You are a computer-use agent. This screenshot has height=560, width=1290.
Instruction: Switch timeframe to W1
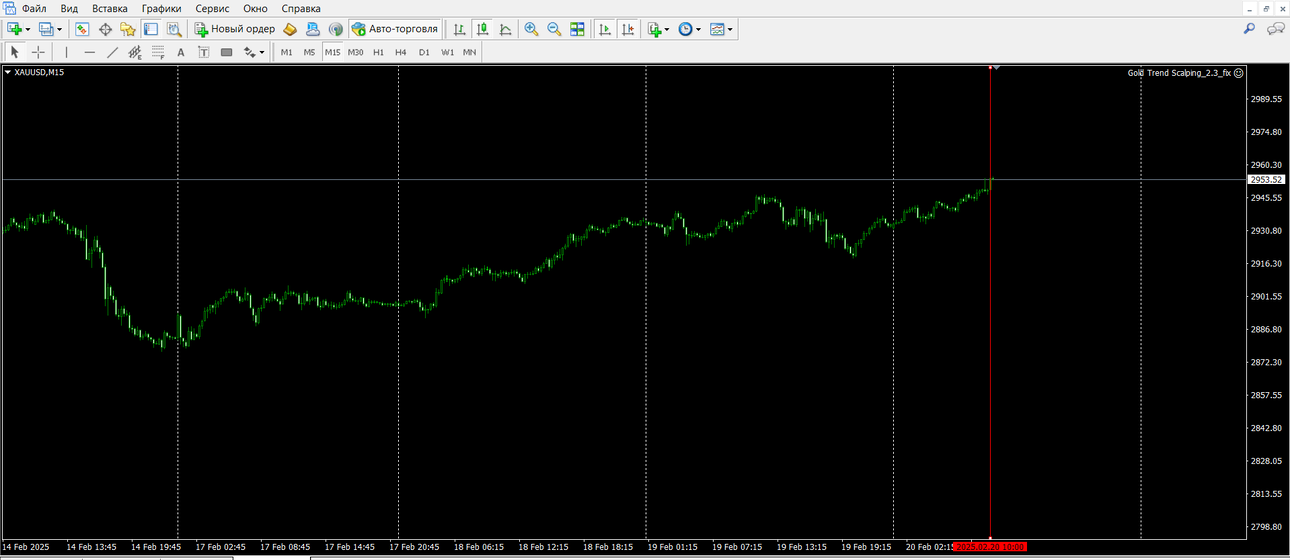(447, 52)
